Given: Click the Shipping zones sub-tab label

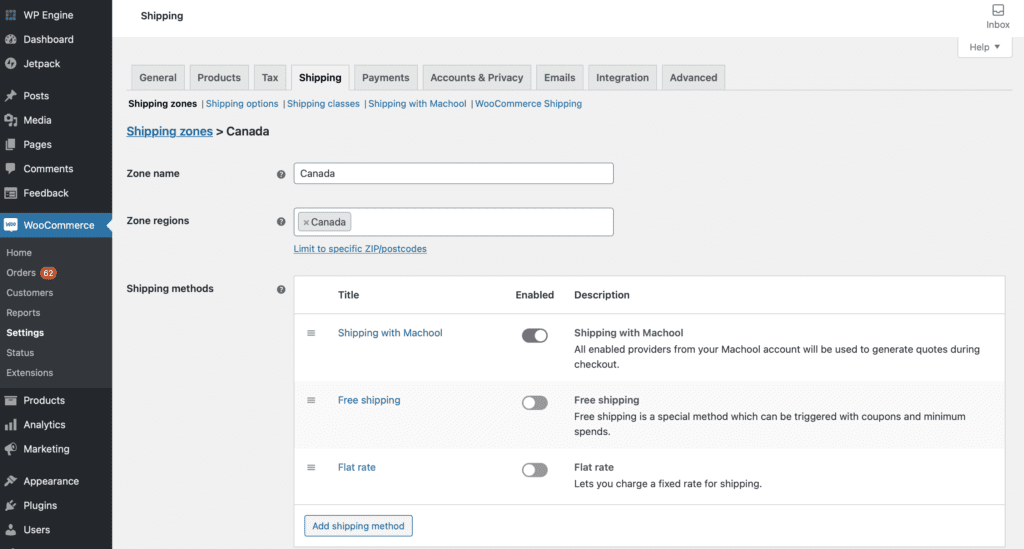Looking at the screenshot, I should pos(162,104).
